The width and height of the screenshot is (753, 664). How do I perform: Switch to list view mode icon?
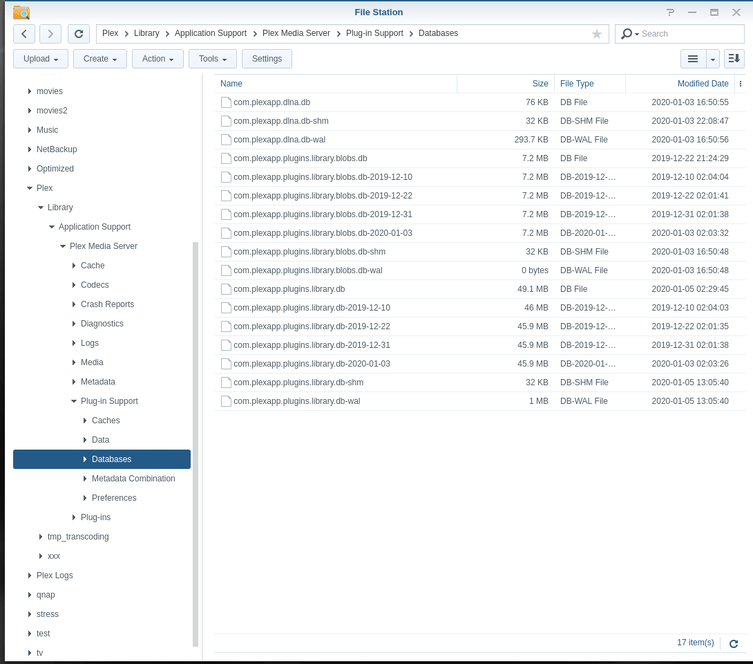click(x=693, y=59)
